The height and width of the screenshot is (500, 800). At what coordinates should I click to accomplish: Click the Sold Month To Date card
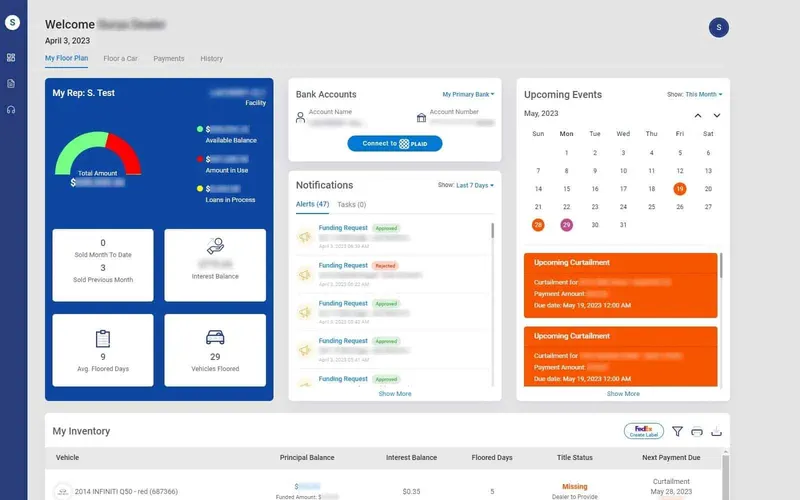click(103, 265)
